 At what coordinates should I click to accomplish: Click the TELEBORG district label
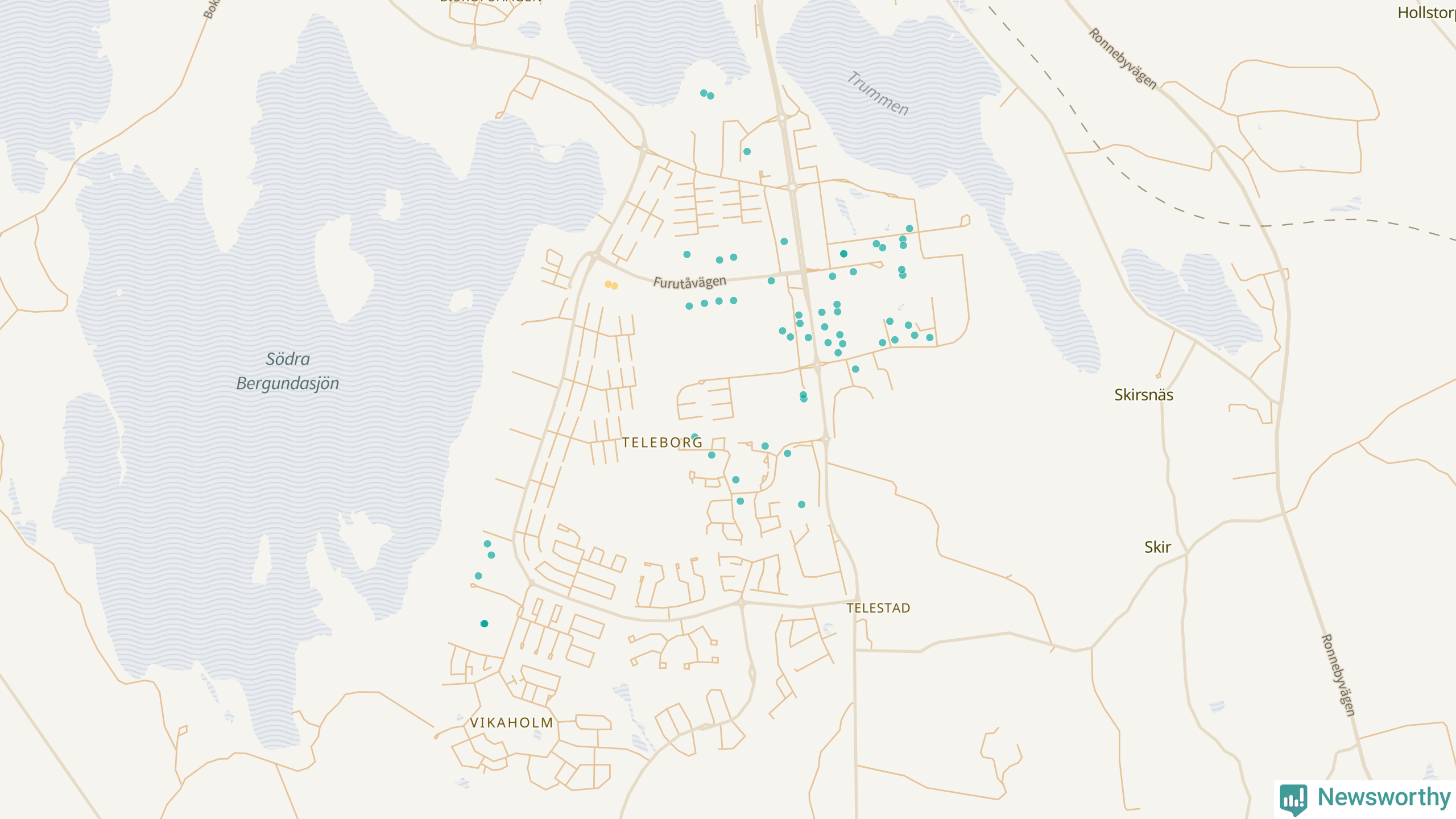pos(662,443)
